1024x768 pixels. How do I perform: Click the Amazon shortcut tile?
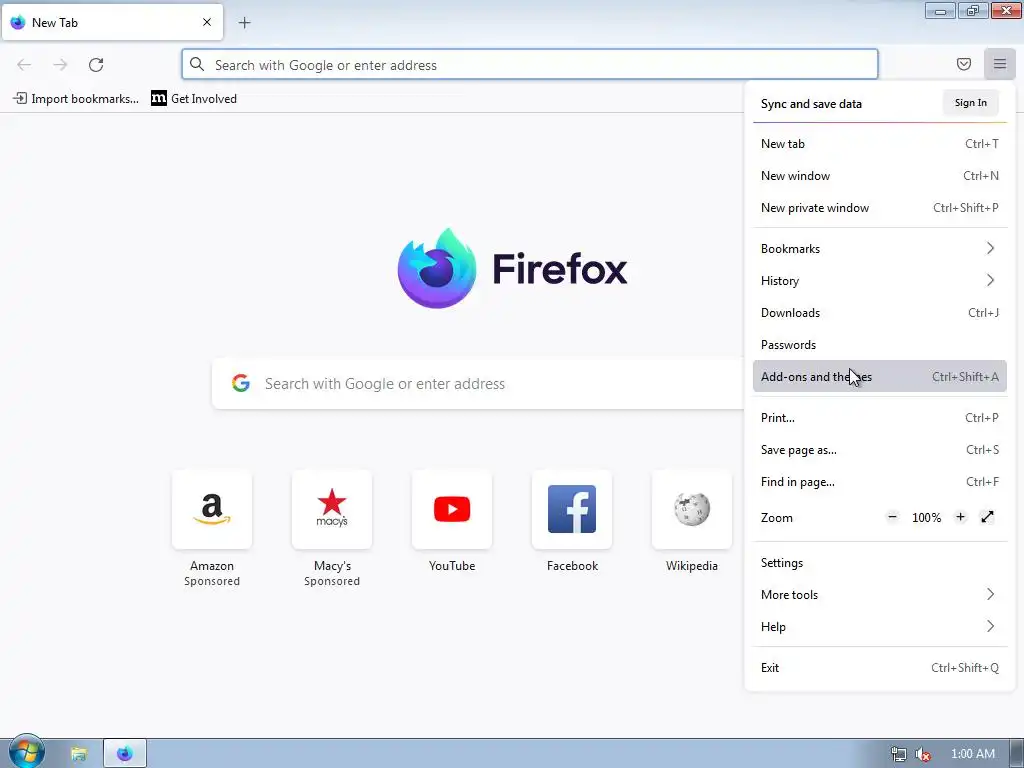coord(212,509)
